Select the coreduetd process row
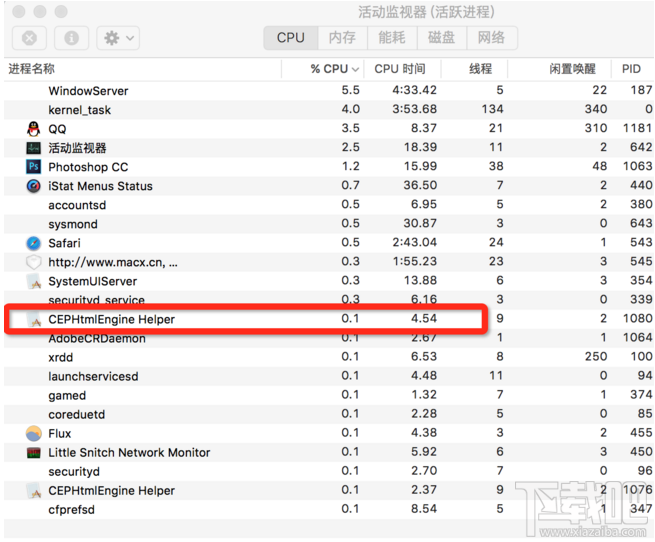The height and width of the screenshot is (542, 655). pos(328,415)
